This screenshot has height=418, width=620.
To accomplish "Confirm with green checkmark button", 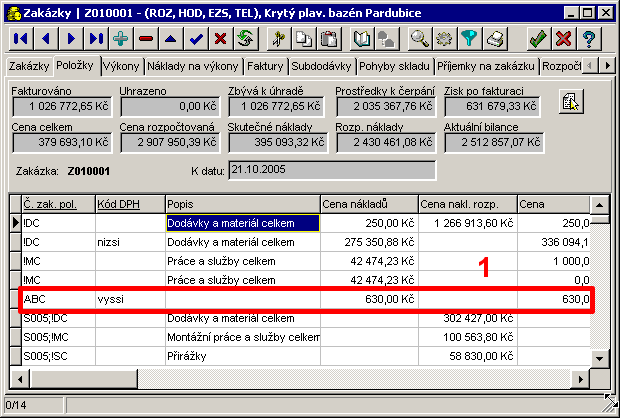I will (x=538, y=39).
